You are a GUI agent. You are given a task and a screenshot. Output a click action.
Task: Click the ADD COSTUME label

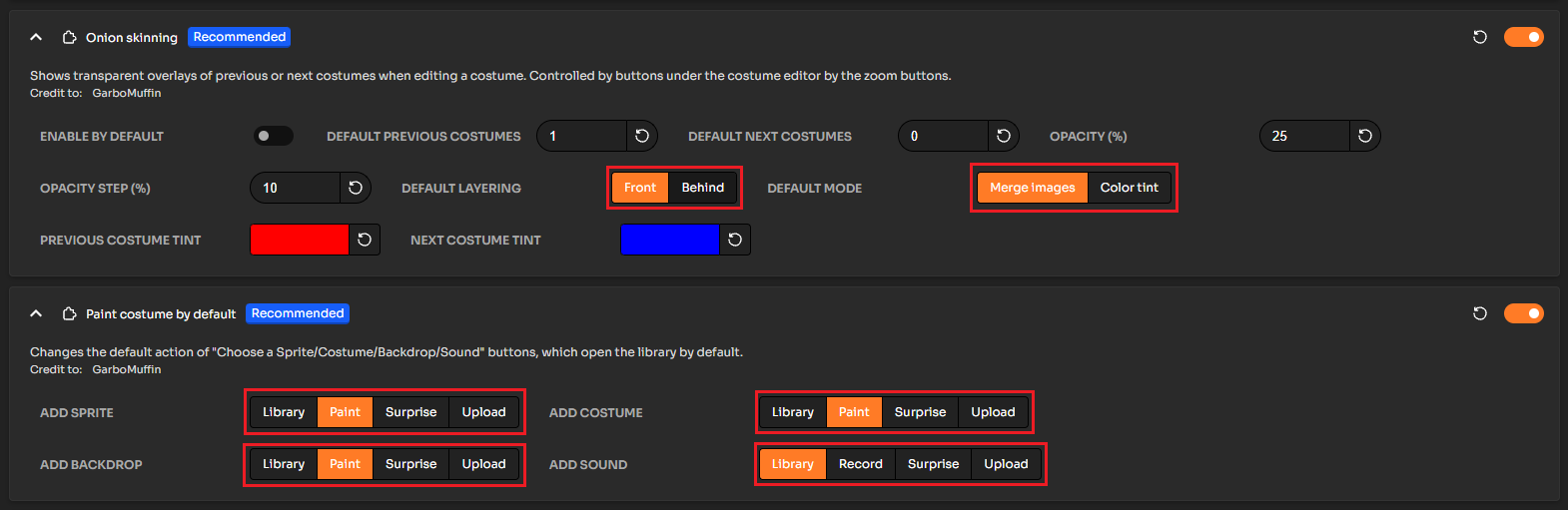pyautogui.click(x=596, y=412)
